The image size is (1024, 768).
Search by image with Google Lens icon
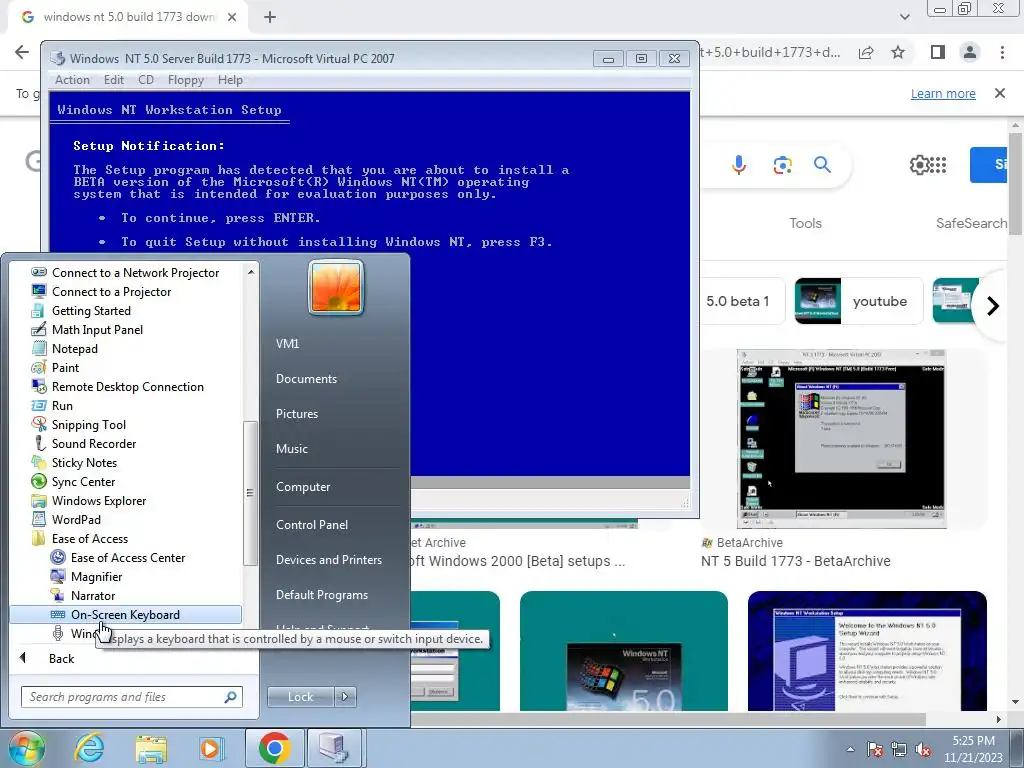[x=782, y=165]
